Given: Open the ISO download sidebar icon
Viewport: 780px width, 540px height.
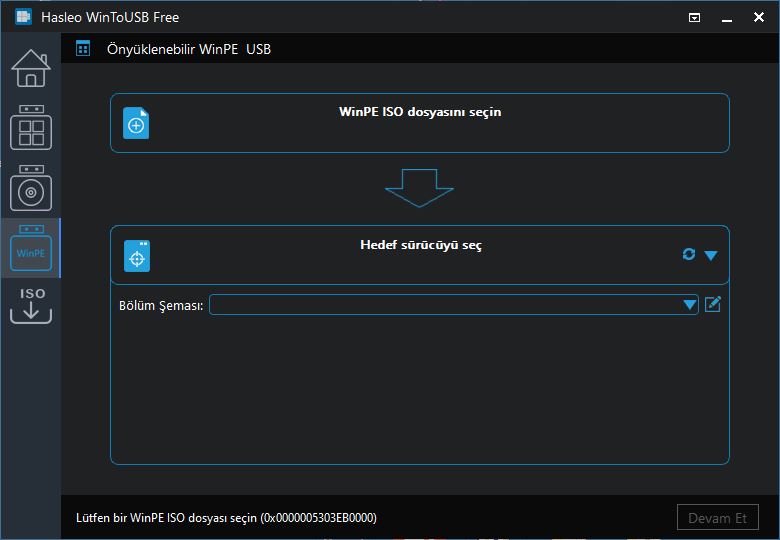Looking at the screenshot, I should 31,305.
